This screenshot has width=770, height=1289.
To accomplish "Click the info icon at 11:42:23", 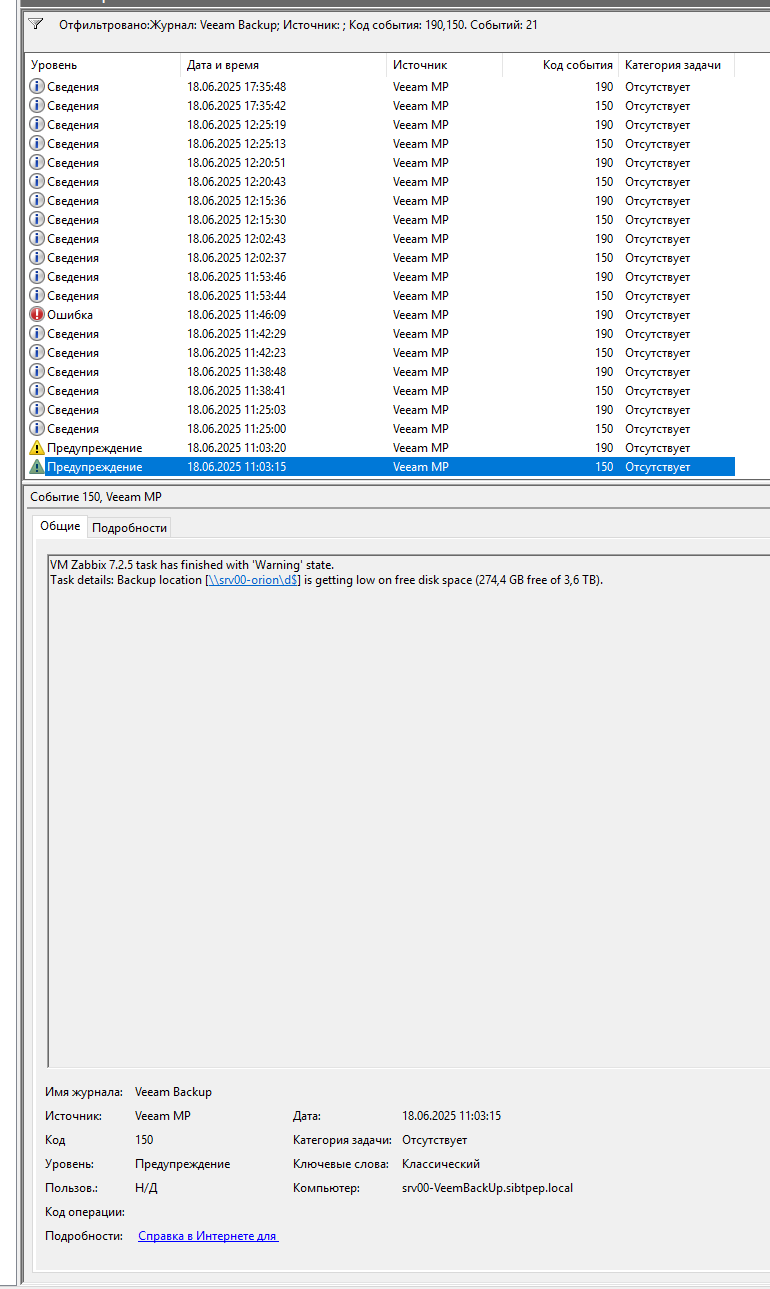I will click(x=37, y=353).
